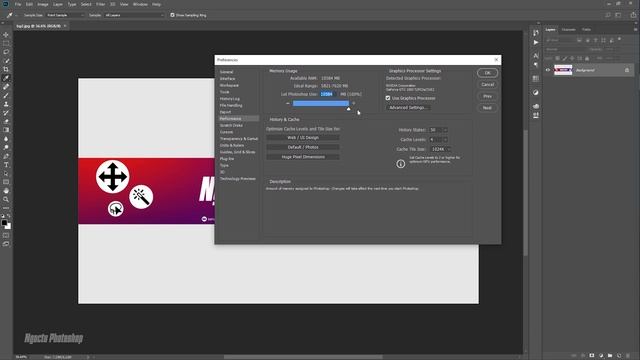The width and height of the screenshot is (640, 360).
Task: Select the Rectangular Marquee tool
Action: (x=6, y=43)
